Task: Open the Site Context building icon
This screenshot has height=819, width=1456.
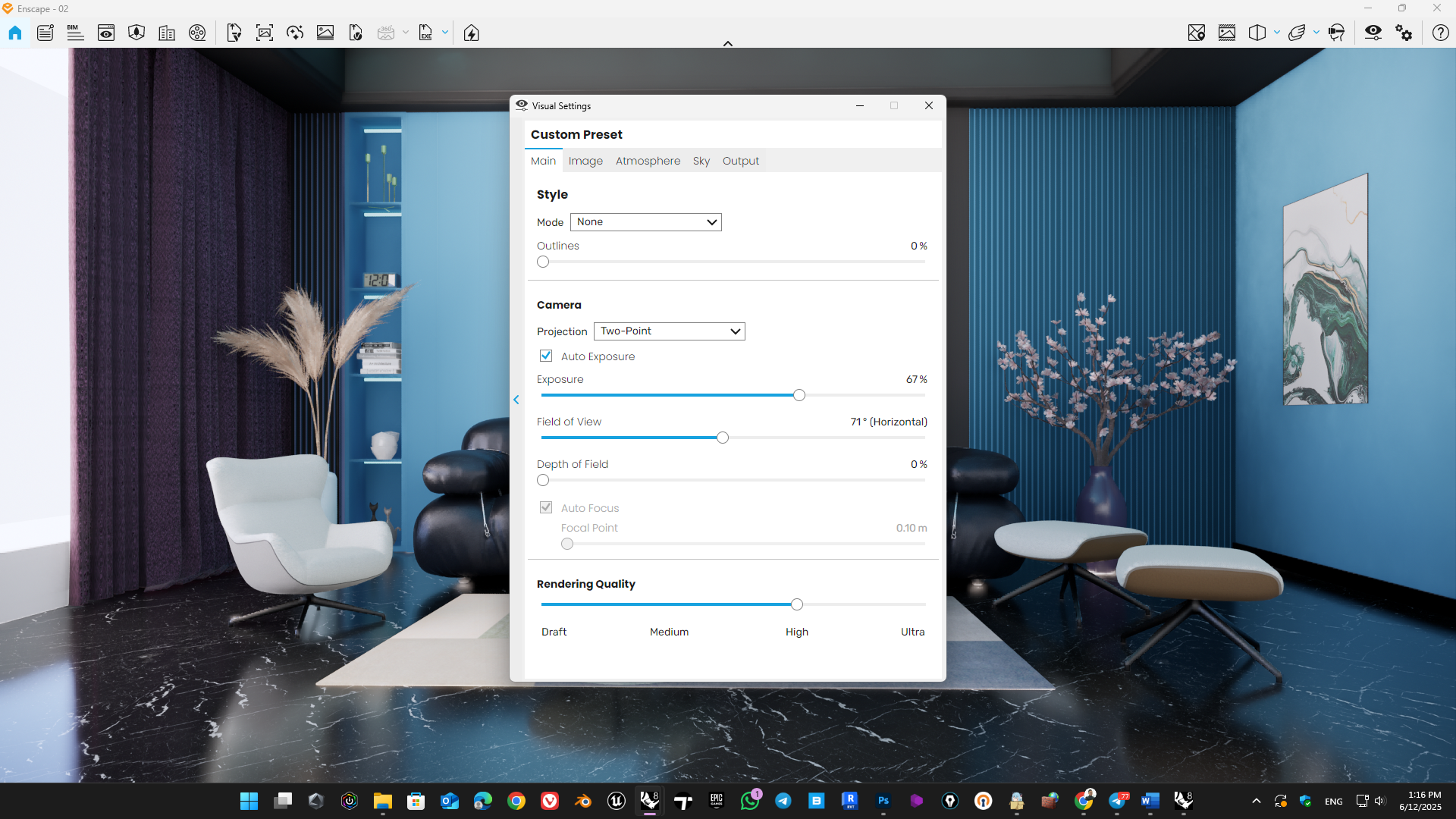Action: [x=167, y=33]
